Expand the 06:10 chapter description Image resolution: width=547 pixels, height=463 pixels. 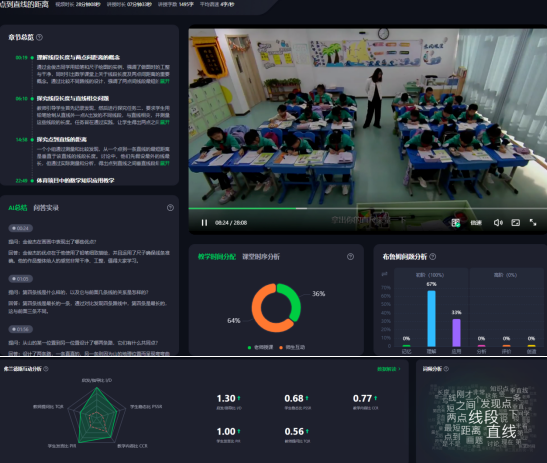click(x=165, y=122)
